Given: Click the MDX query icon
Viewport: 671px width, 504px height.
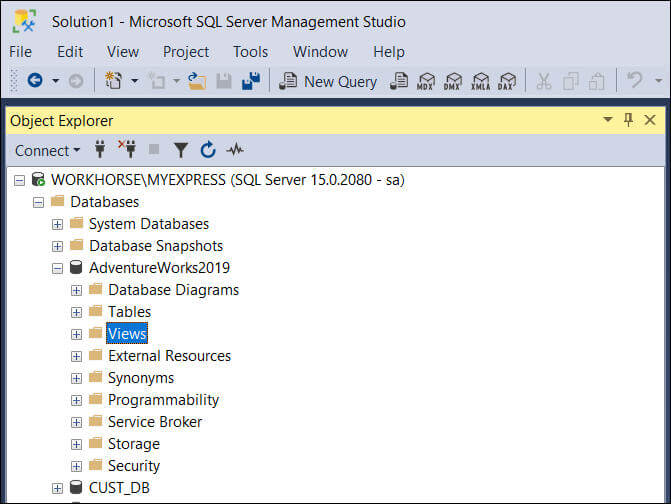Looking at the screenshot, I should point(427,81).
